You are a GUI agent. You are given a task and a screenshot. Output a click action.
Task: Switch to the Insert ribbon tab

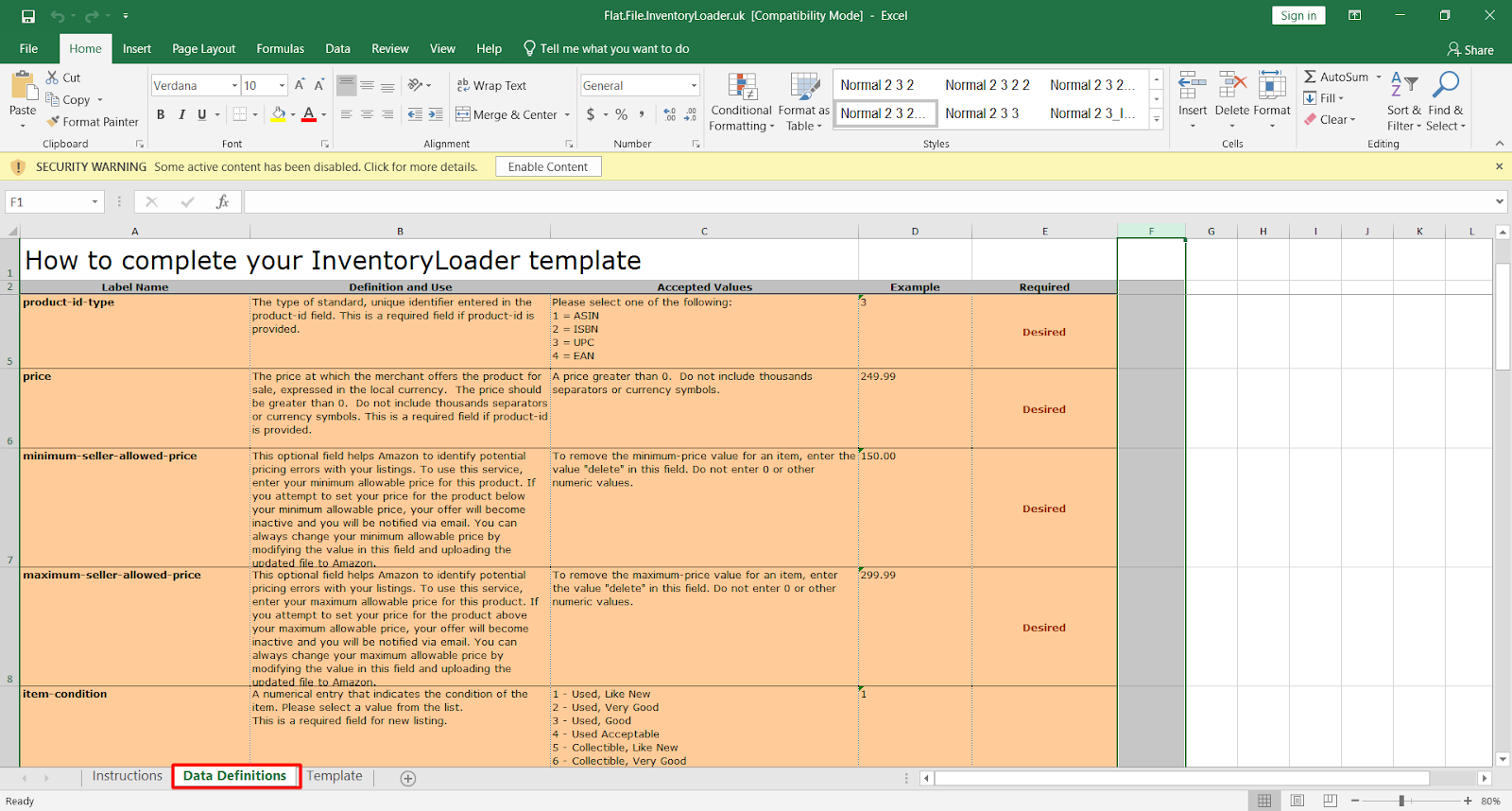tap(137, 48)
